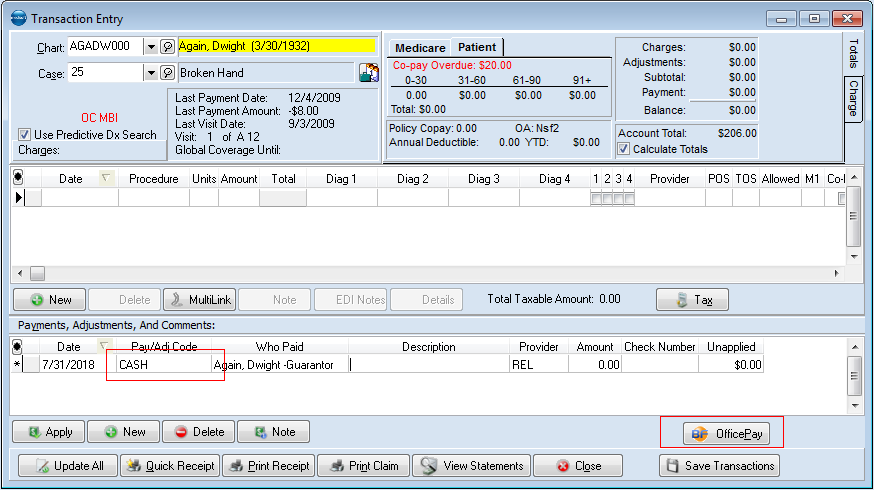Click the Check Number column header
Viewport: 874px width, 490px height.
[x=659, y=347]
